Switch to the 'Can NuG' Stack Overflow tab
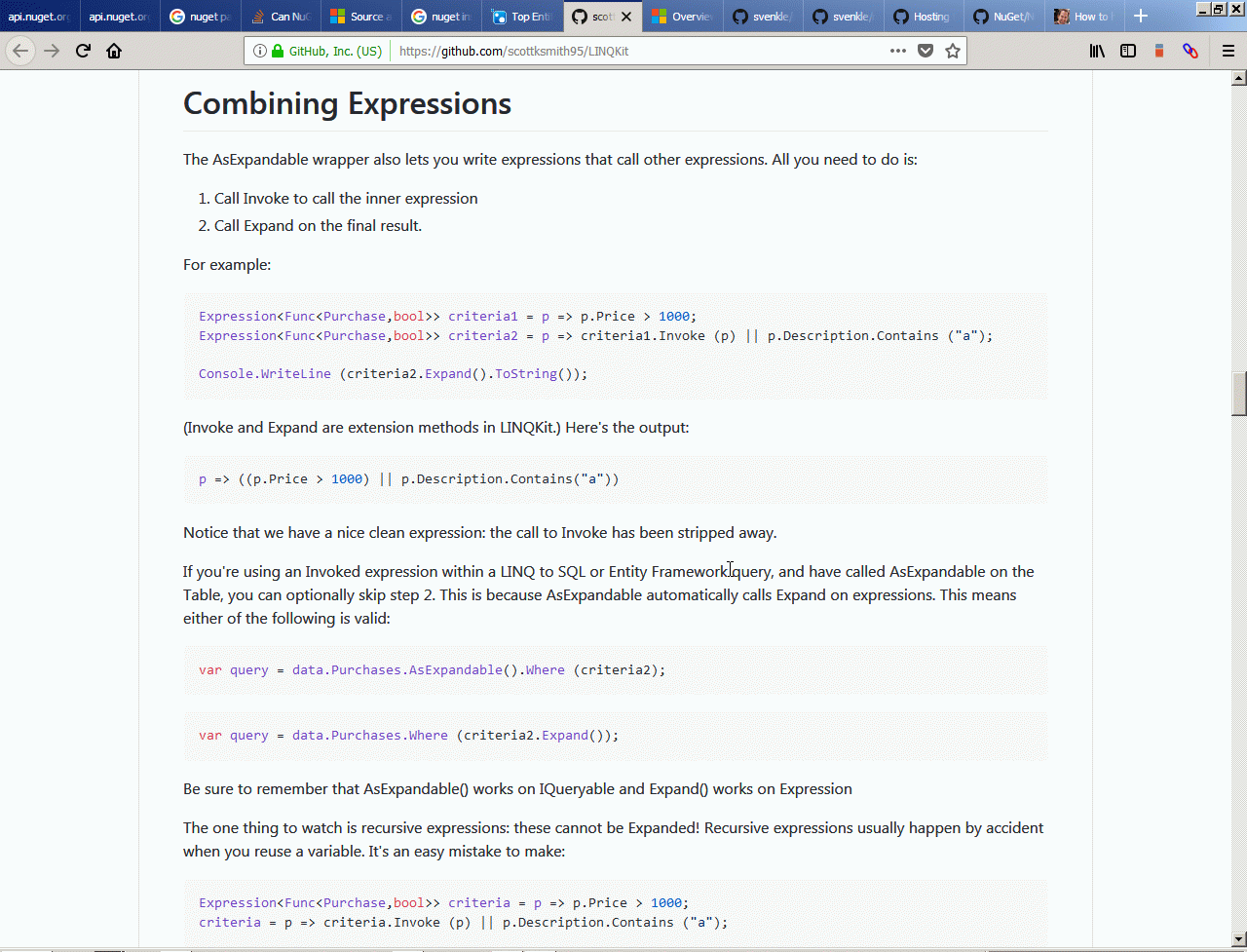1247x952 pixels. tap(282, 17)
